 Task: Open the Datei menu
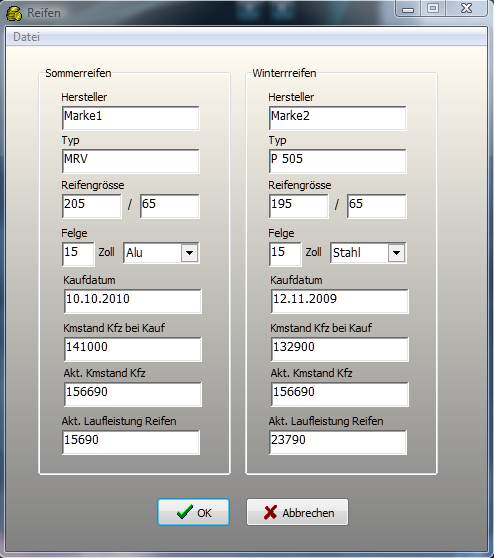[x=26, y=37]
